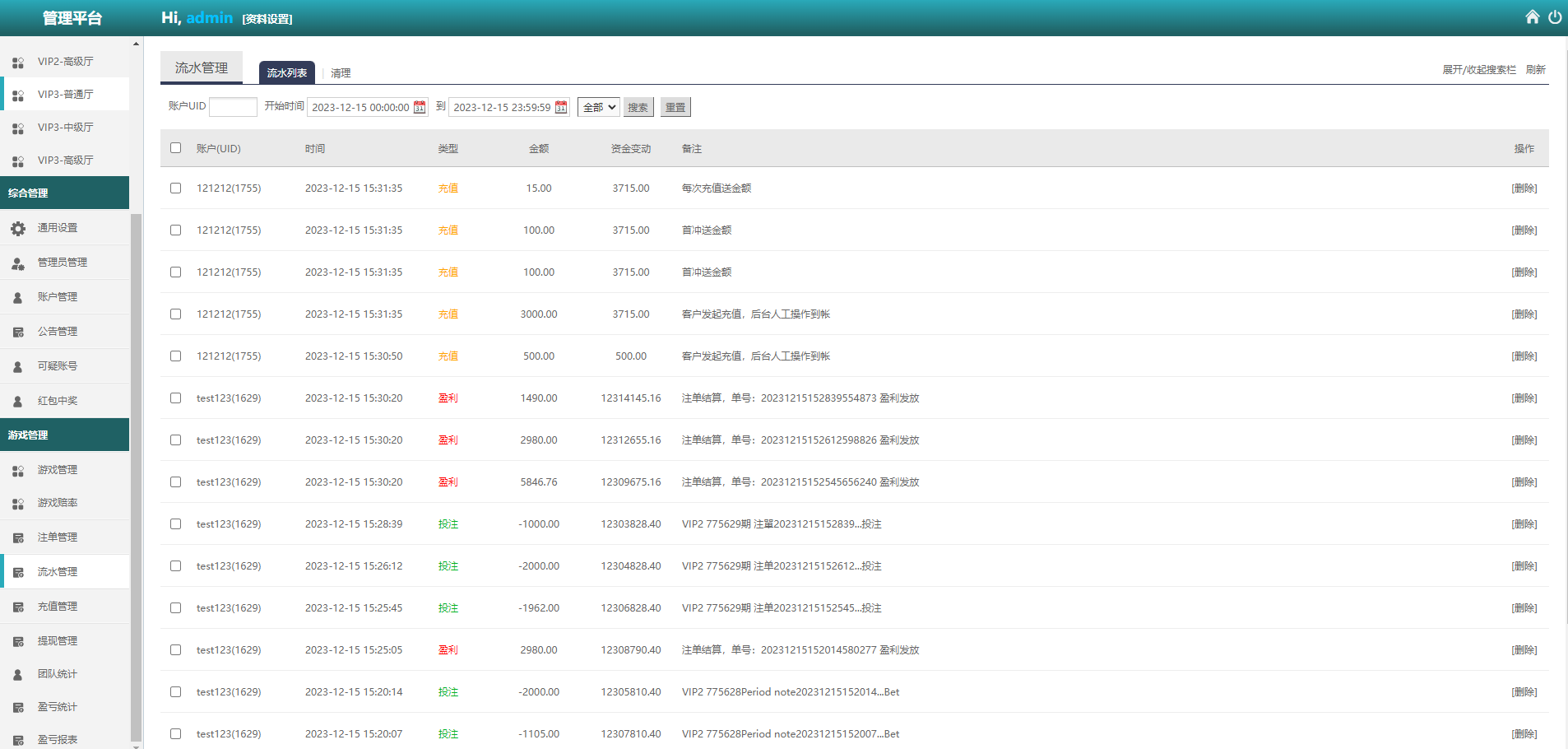The width and height of the screenshot is (1568, 749).
Task: Open the start date calendar picker icon
Action: pos(420,106)
